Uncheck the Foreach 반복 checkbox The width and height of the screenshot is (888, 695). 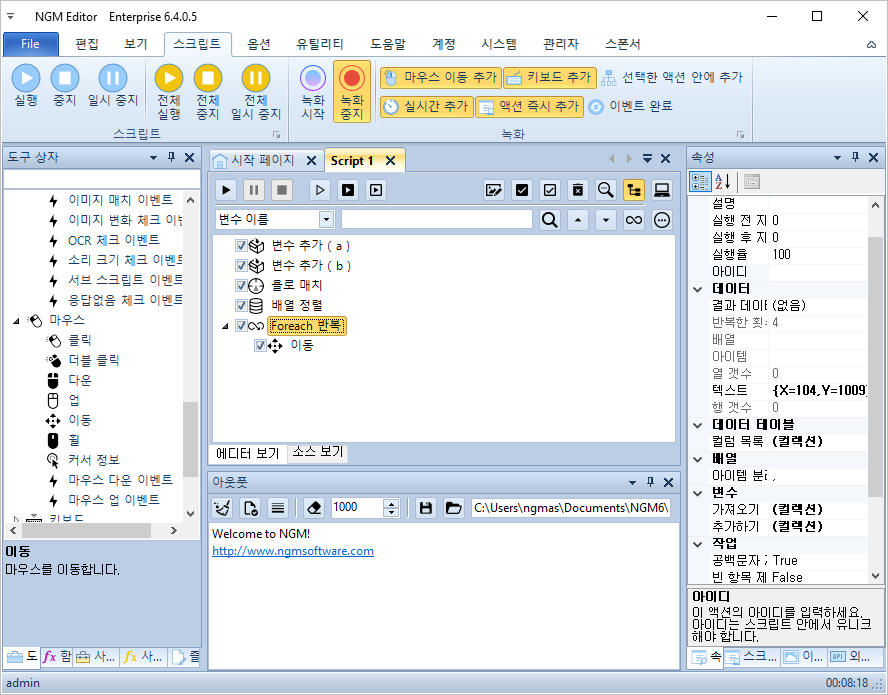point(241,326)
